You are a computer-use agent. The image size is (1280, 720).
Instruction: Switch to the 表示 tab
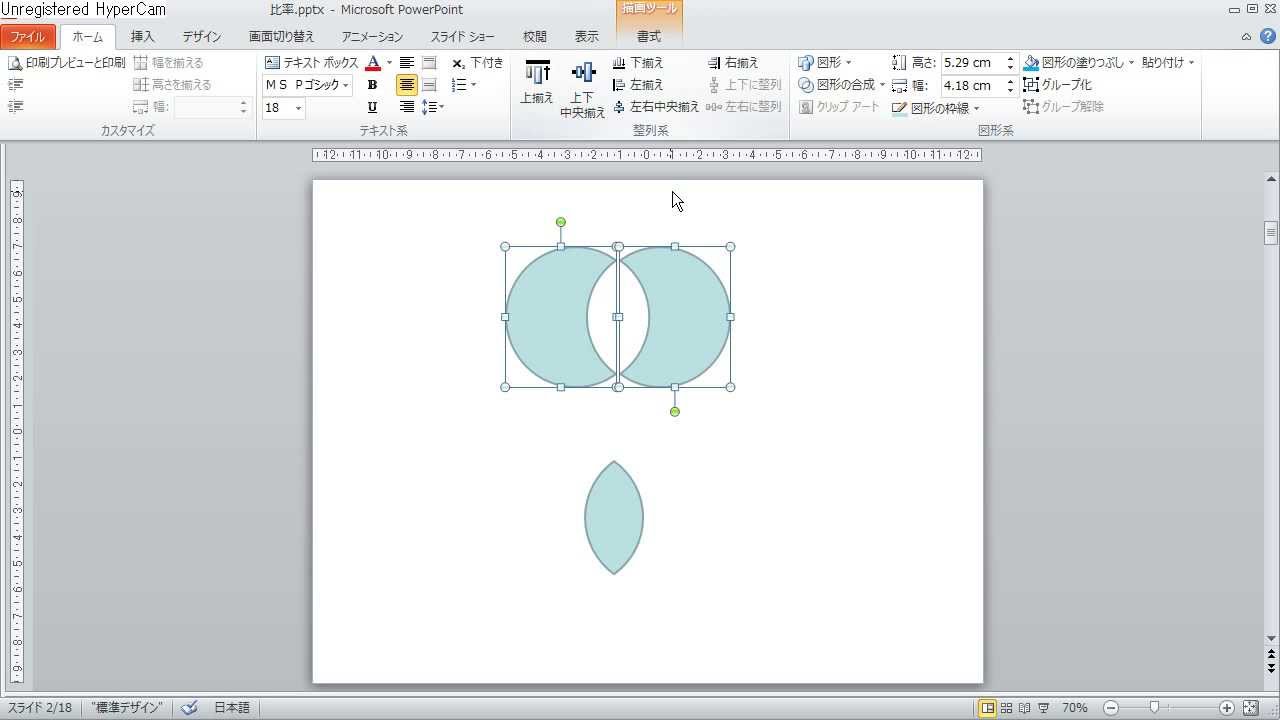tap(587, 36)
